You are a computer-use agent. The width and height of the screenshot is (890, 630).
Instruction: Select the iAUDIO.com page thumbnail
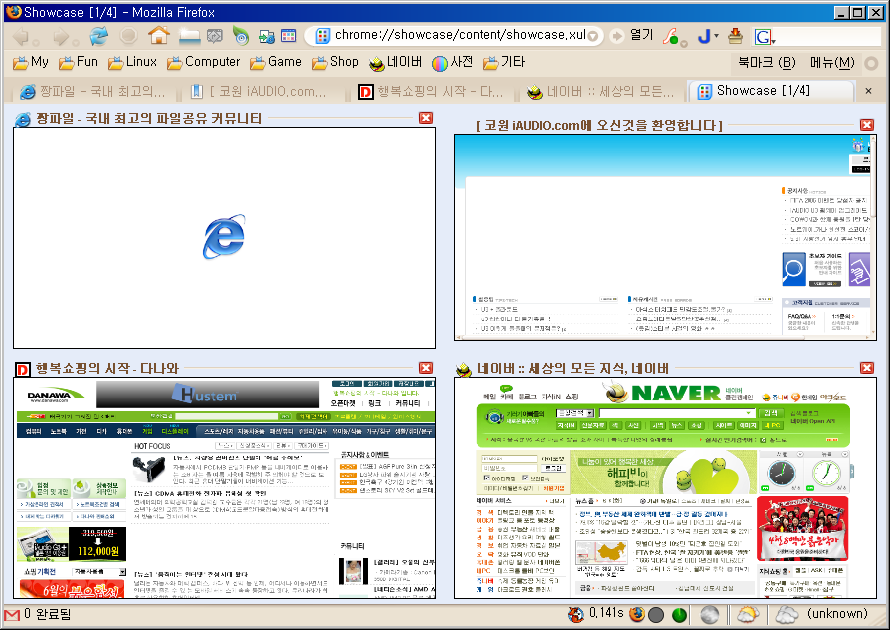tap(665, 237)
